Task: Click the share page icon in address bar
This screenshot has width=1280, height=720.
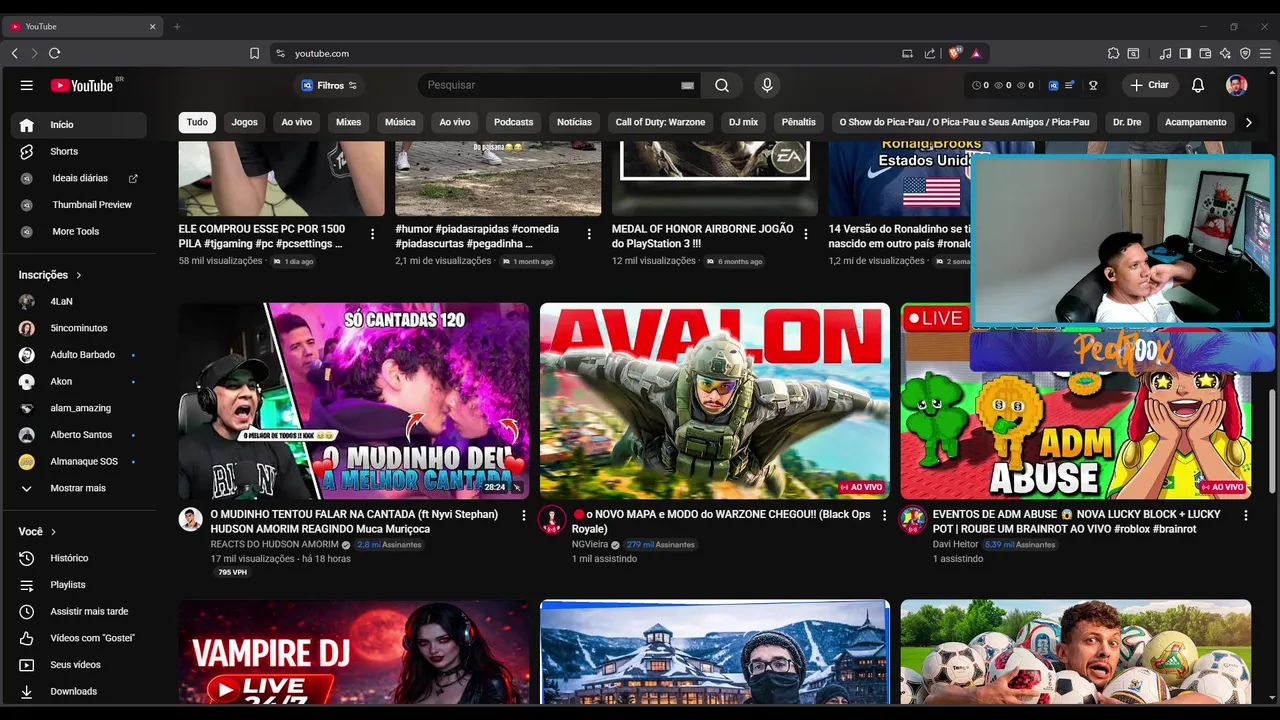Action: pyautogui.click(x=930, y=53)
